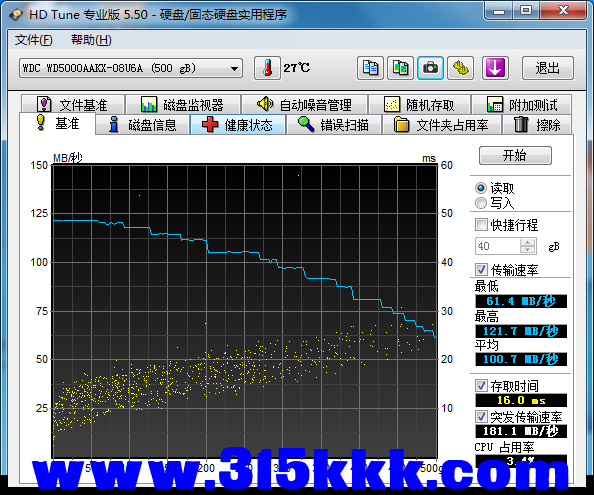Increase the short stroke gB value

pos(528,242)
